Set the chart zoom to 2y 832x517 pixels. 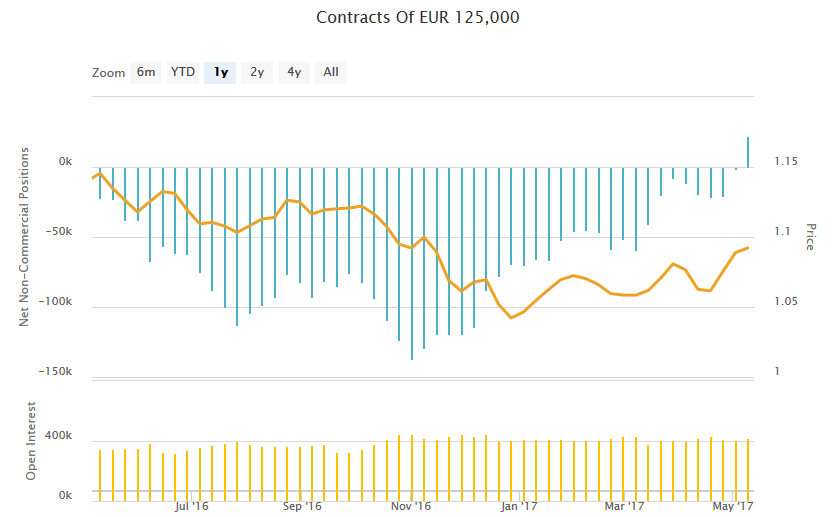tap(257, 72)
